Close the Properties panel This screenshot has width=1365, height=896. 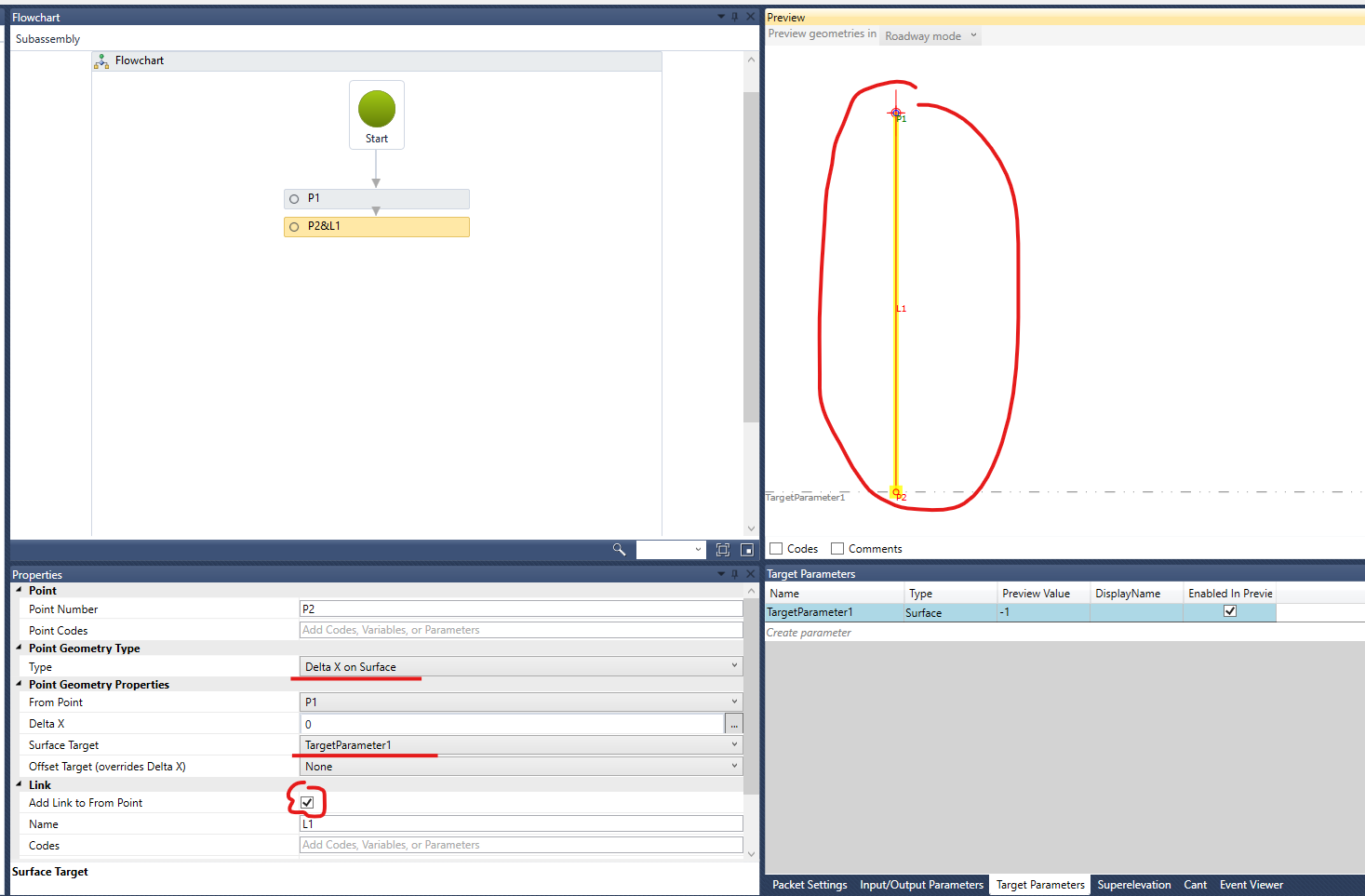coord(751,574)
